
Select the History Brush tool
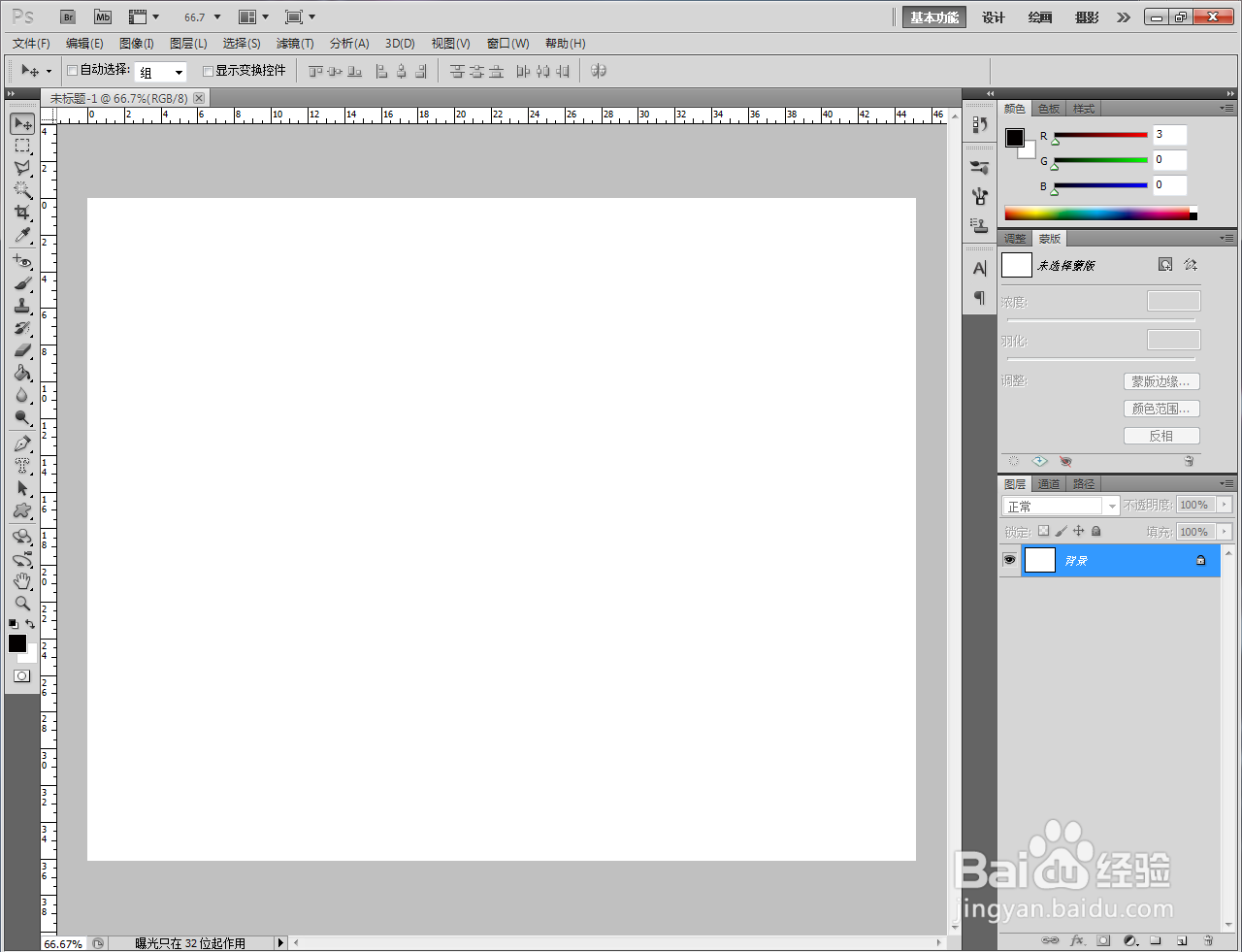pos(22,328)
